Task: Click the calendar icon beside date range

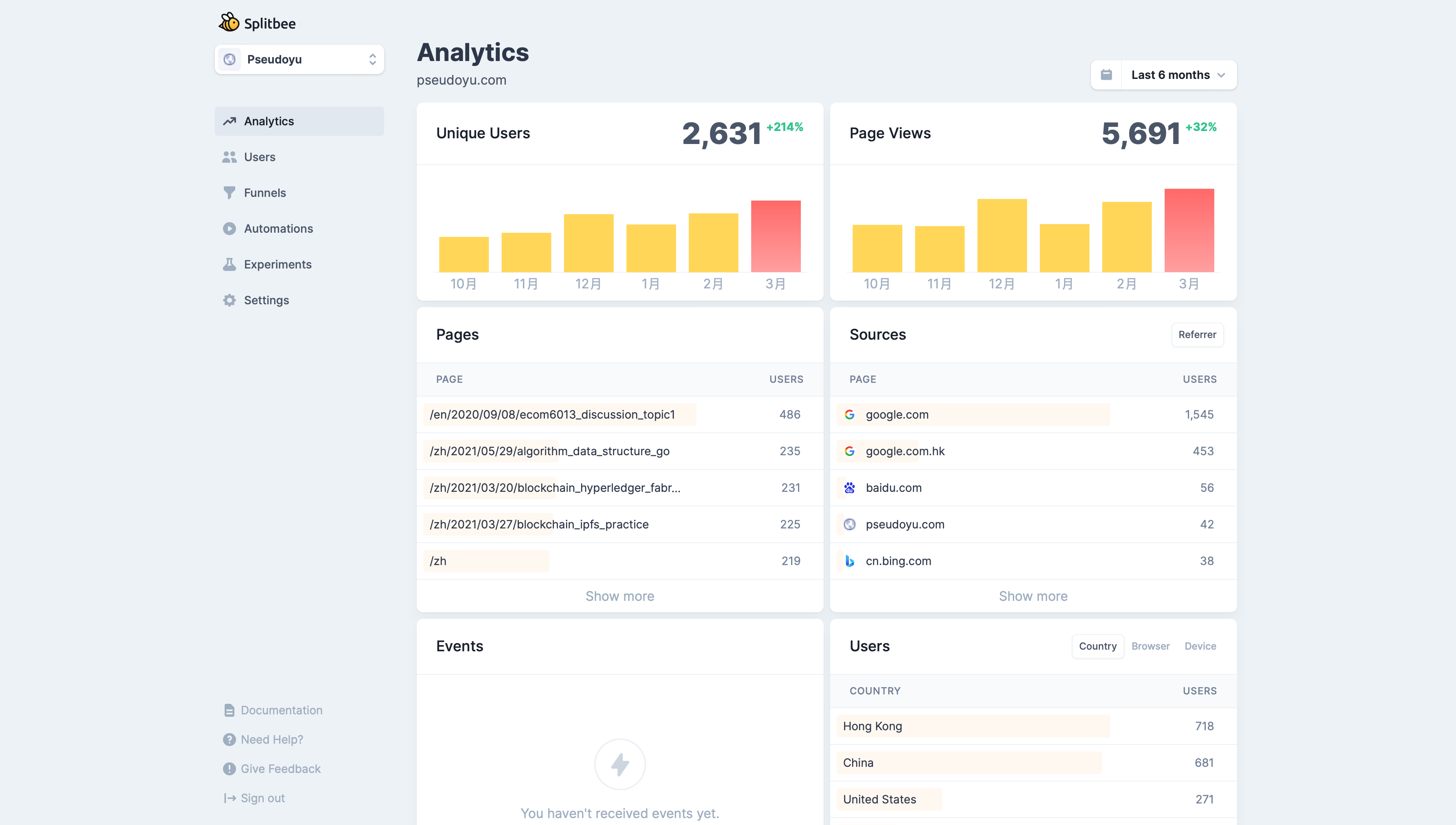Action: [1106, 75]
